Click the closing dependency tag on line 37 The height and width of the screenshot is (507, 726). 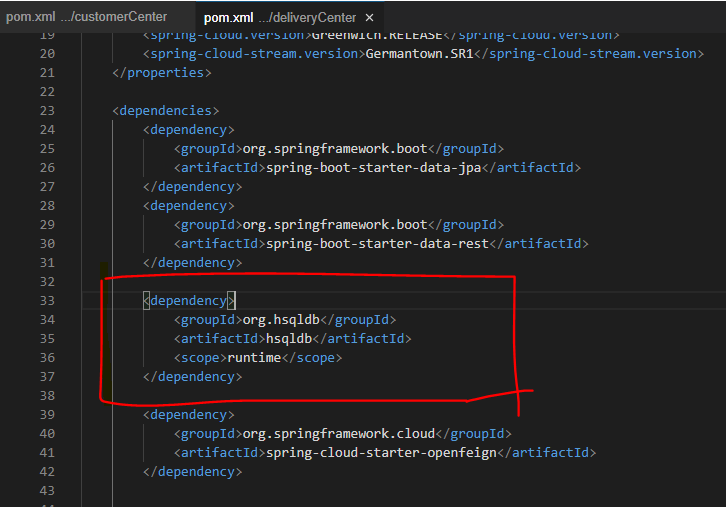tap(193, 376)
